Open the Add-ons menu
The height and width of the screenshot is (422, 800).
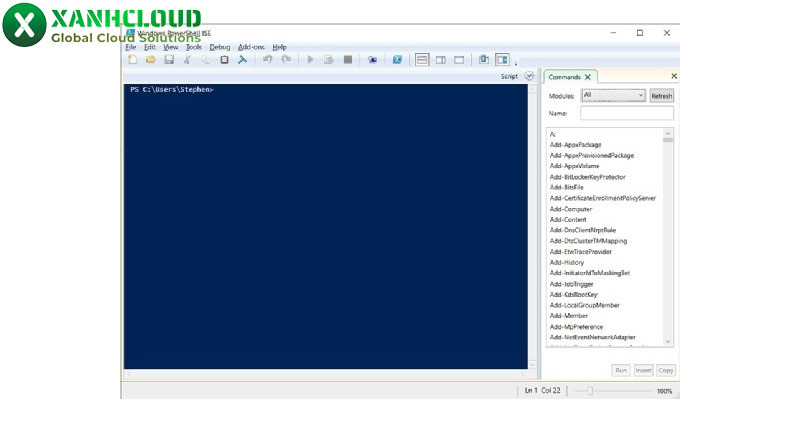[252, 47]
